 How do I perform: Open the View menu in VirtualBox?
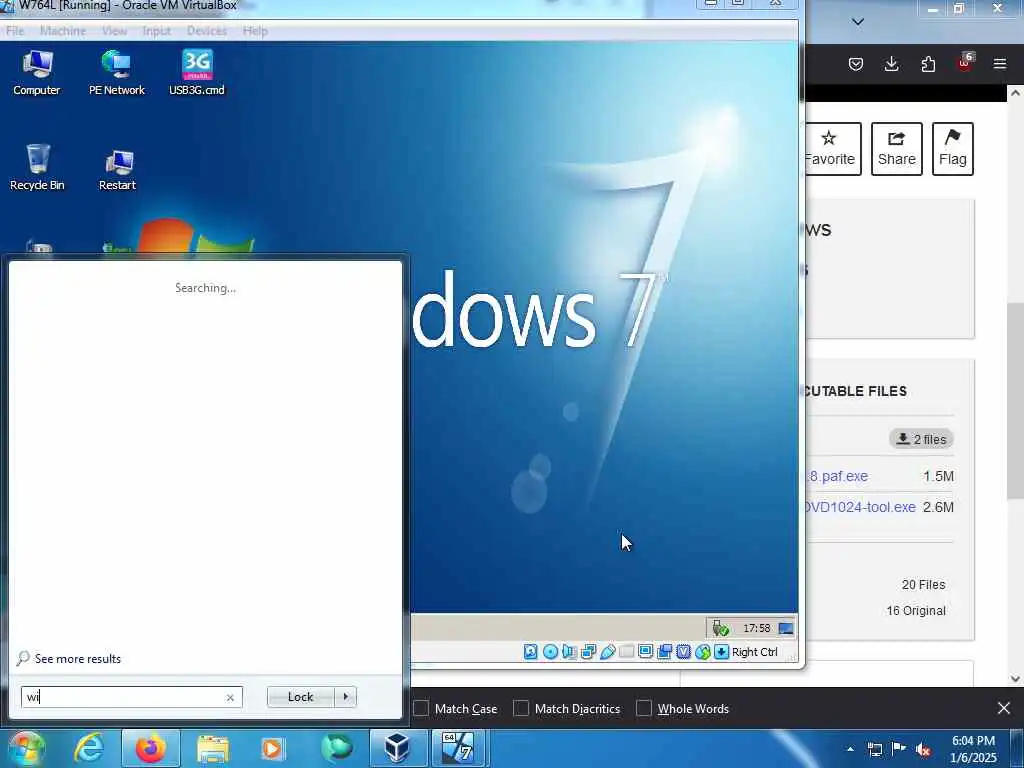tap(114, 31)
